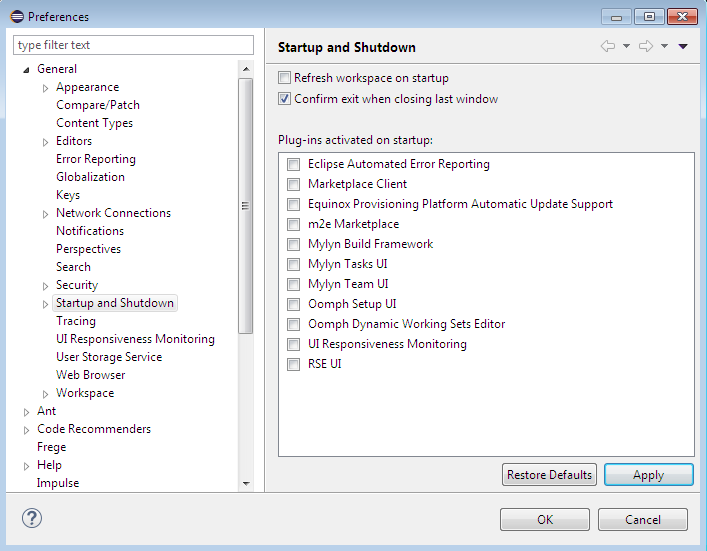Check Mylyn Tasks UI plug-in
The height and width of the screenshot is (551, 707).
294,264
